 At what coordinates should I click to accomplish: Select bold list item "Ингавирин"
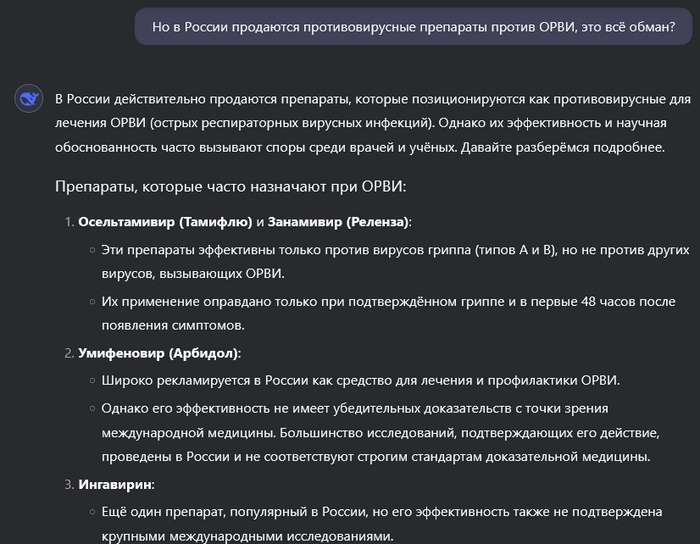(115, 485)
